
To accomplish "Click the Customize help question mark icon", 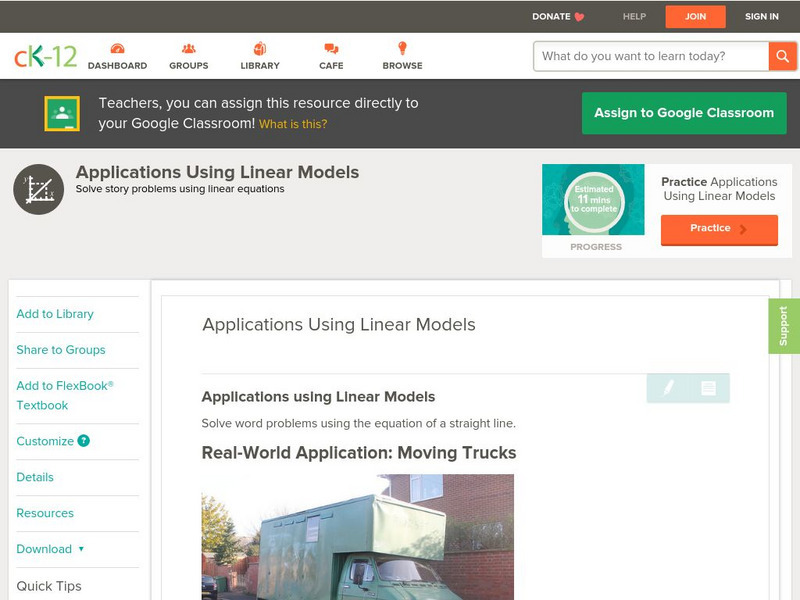I will [x=84, y=441].
